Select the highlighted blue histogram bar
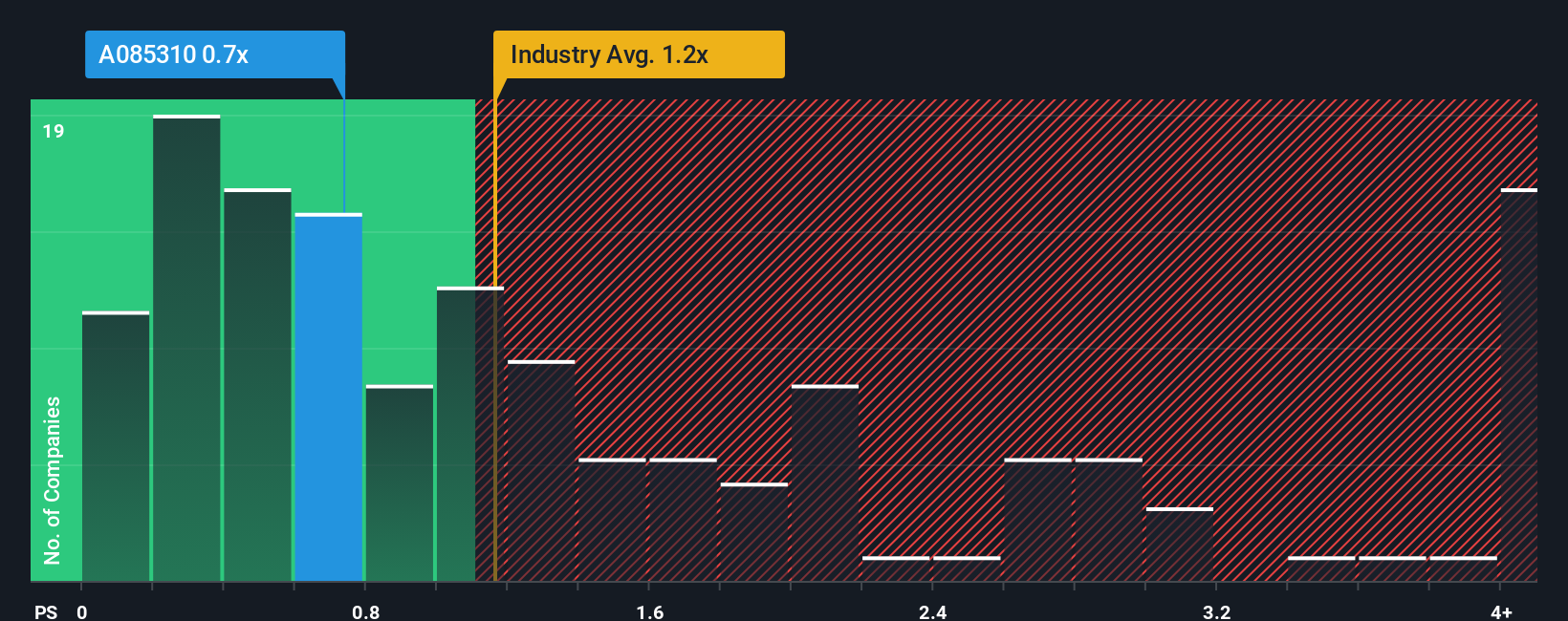Viewport: 1568px width, 621px height. coord(329,397)
